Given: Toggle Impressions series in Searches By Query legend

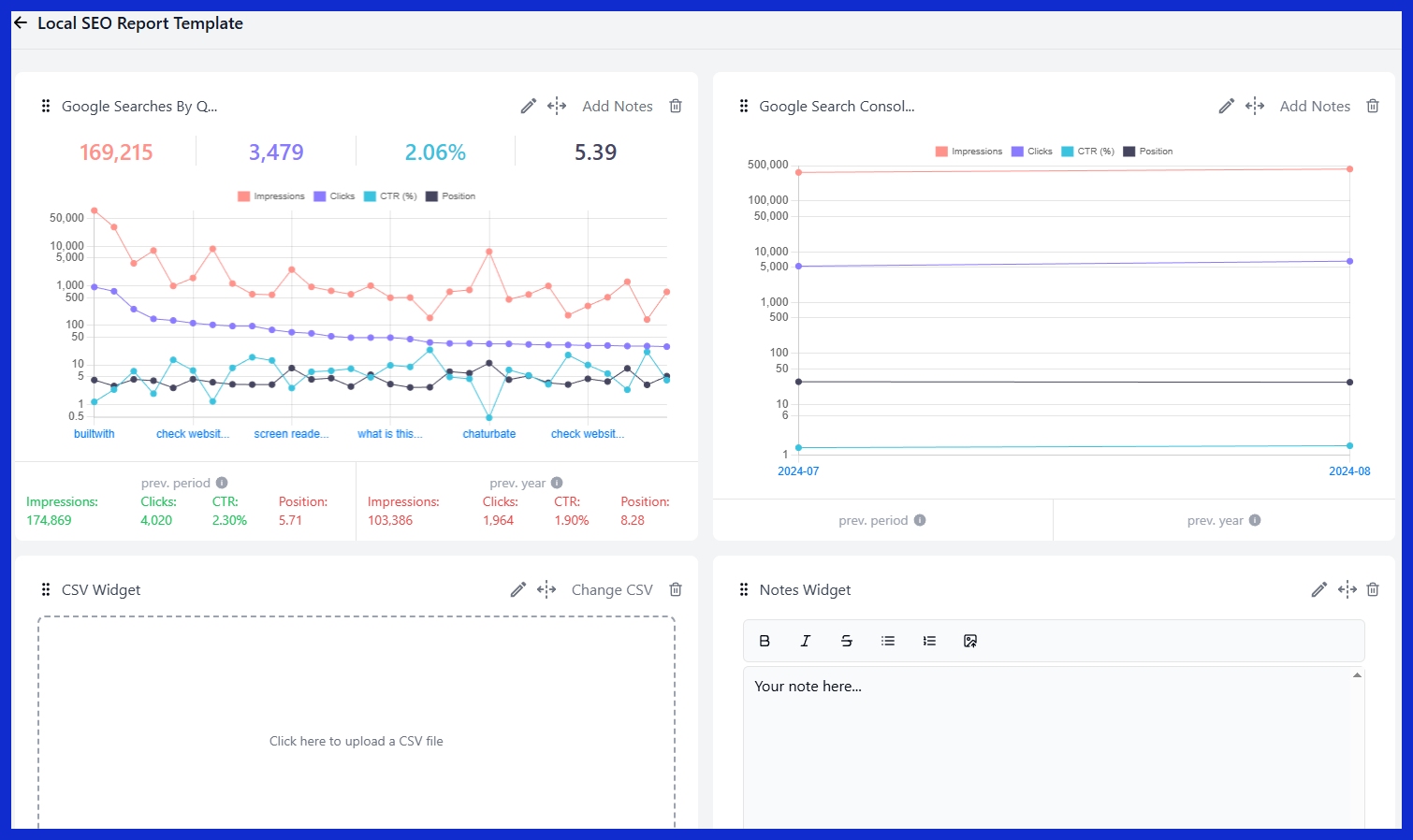Looking at the screenshot, I should pyautogui.click(x=271, y=196).
